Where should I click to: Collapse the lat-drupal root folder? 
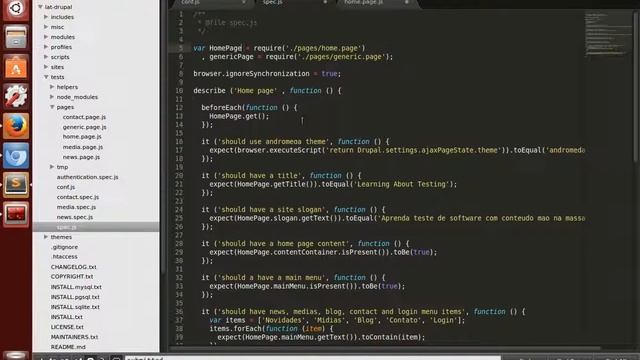tap(40, 7)
